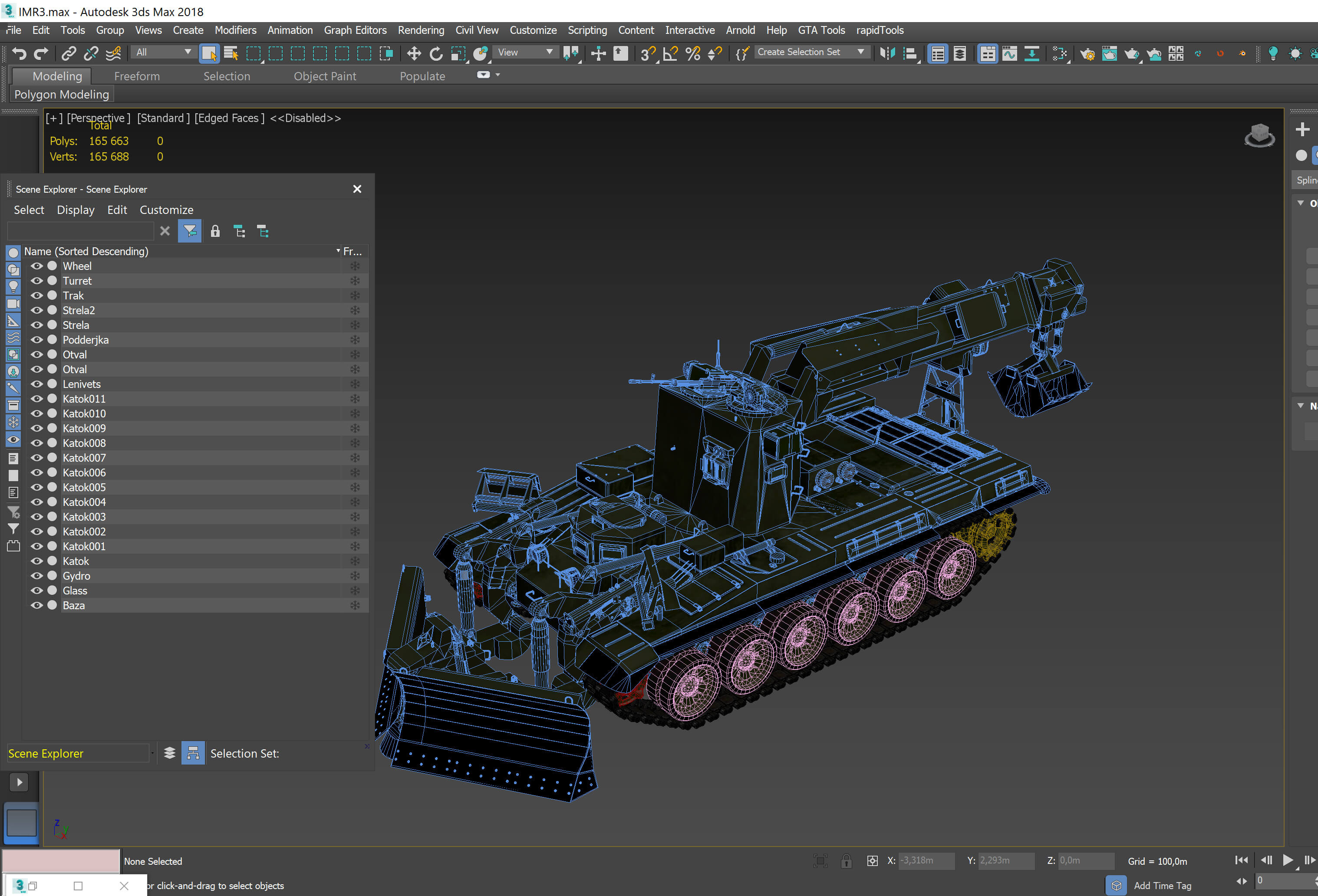This screenshot has width=1318, height=896.
Task: Toggle the Scene Explorer toolbar icon
Action: [937, 54]
